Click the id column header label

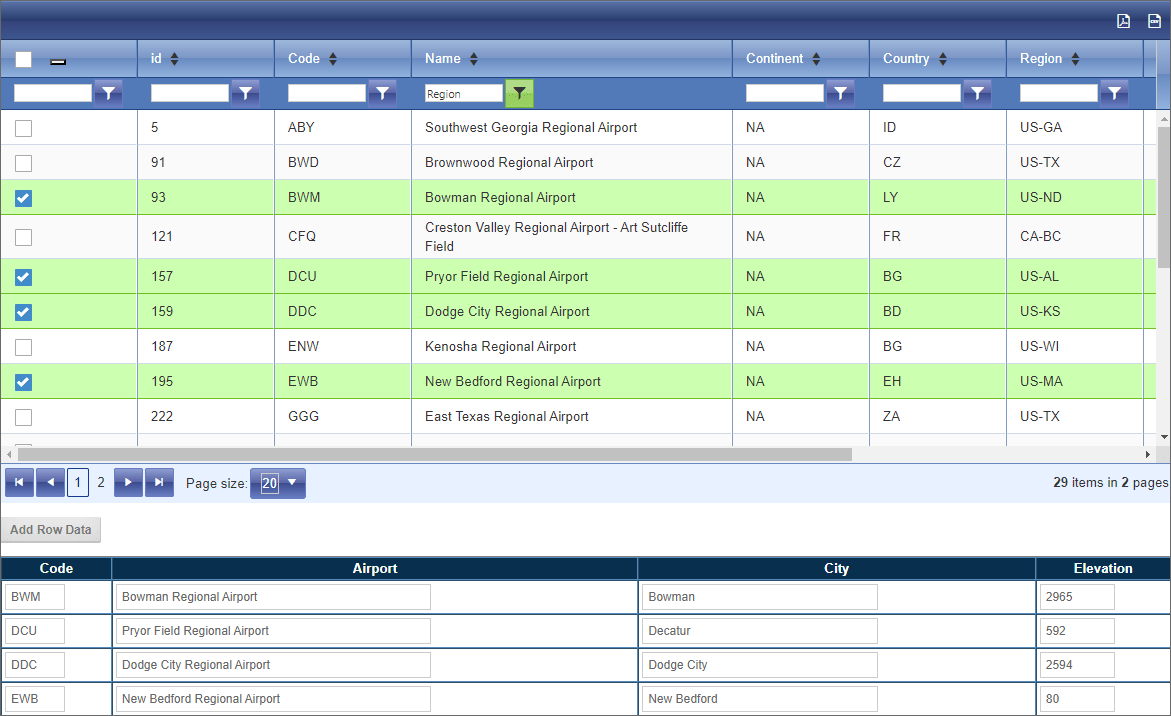(156, 58)
